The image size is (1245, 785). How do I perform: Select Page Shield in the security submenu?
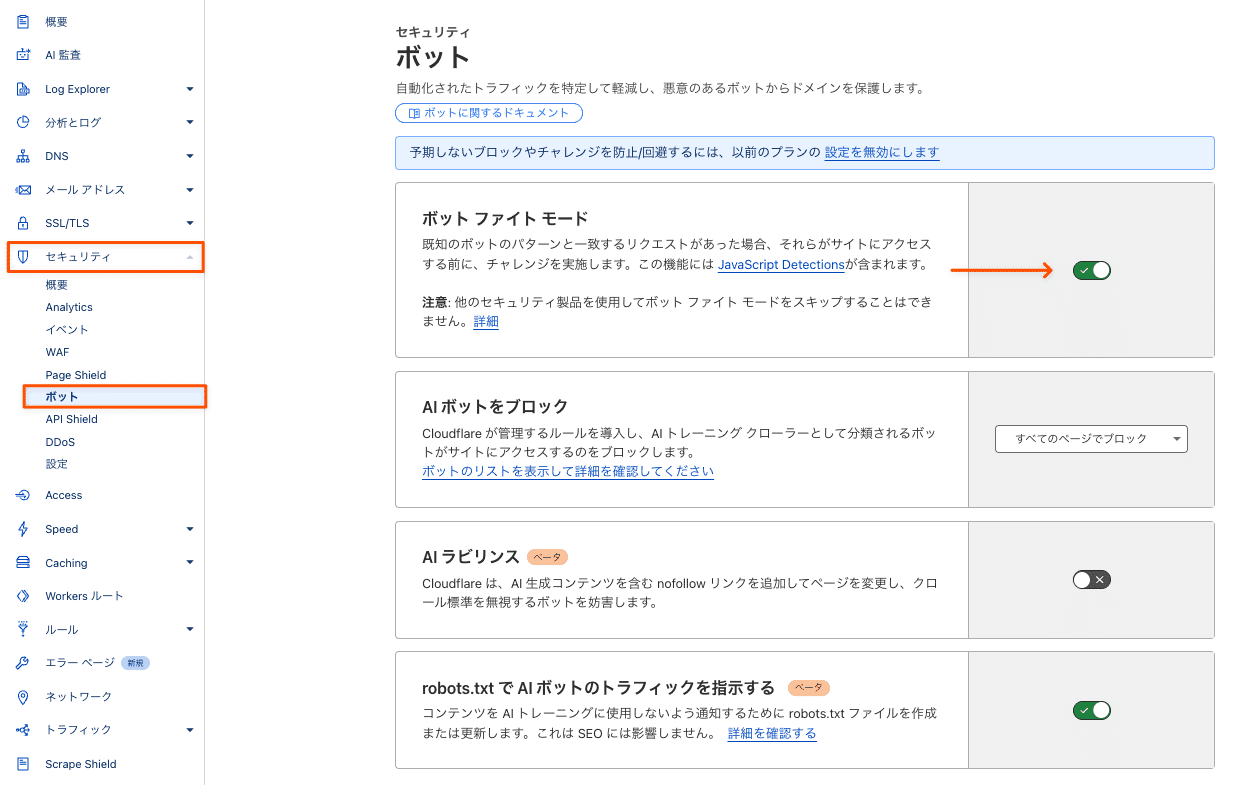73,374
